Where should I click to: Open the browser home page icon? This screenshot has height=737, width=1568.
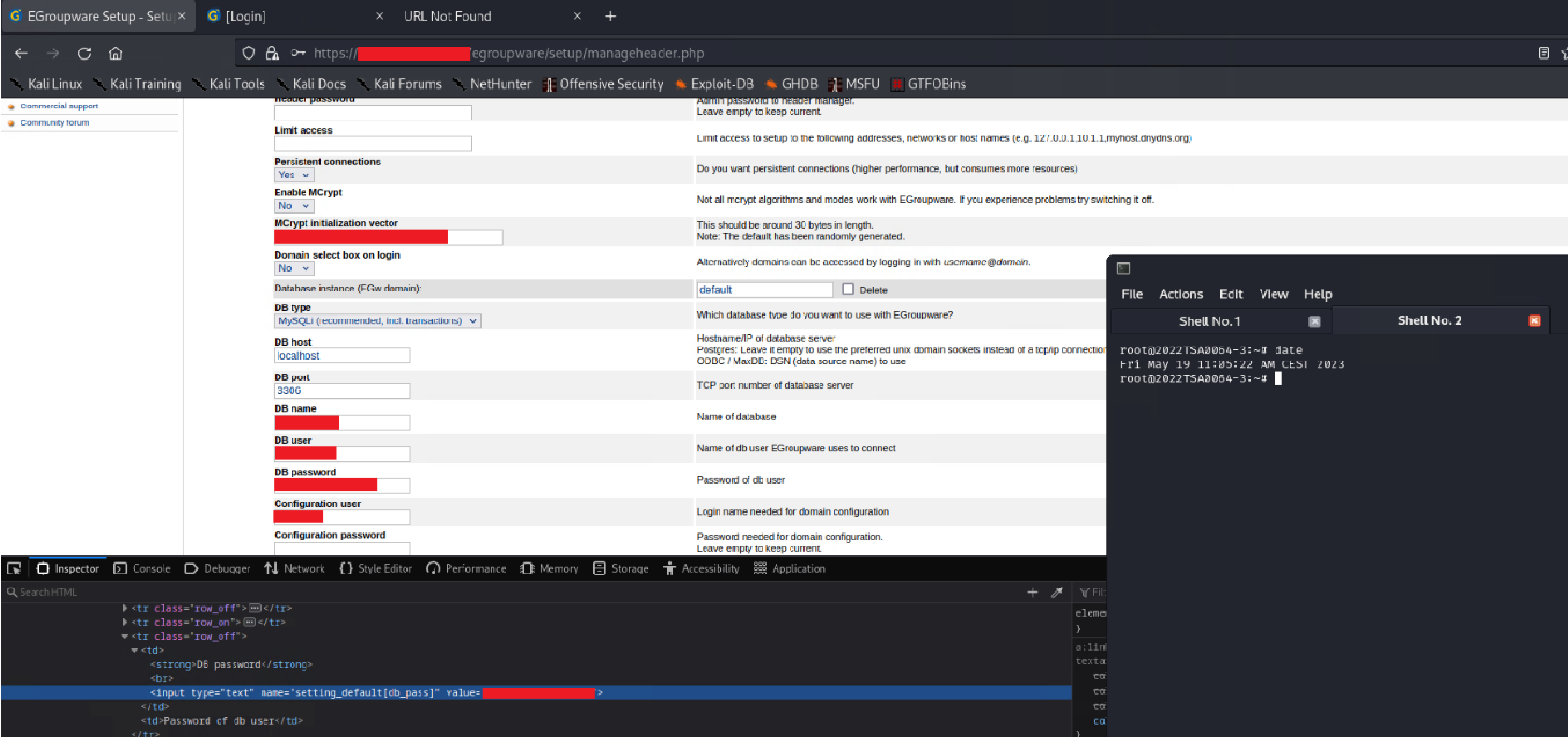click(x=116, y=53)
